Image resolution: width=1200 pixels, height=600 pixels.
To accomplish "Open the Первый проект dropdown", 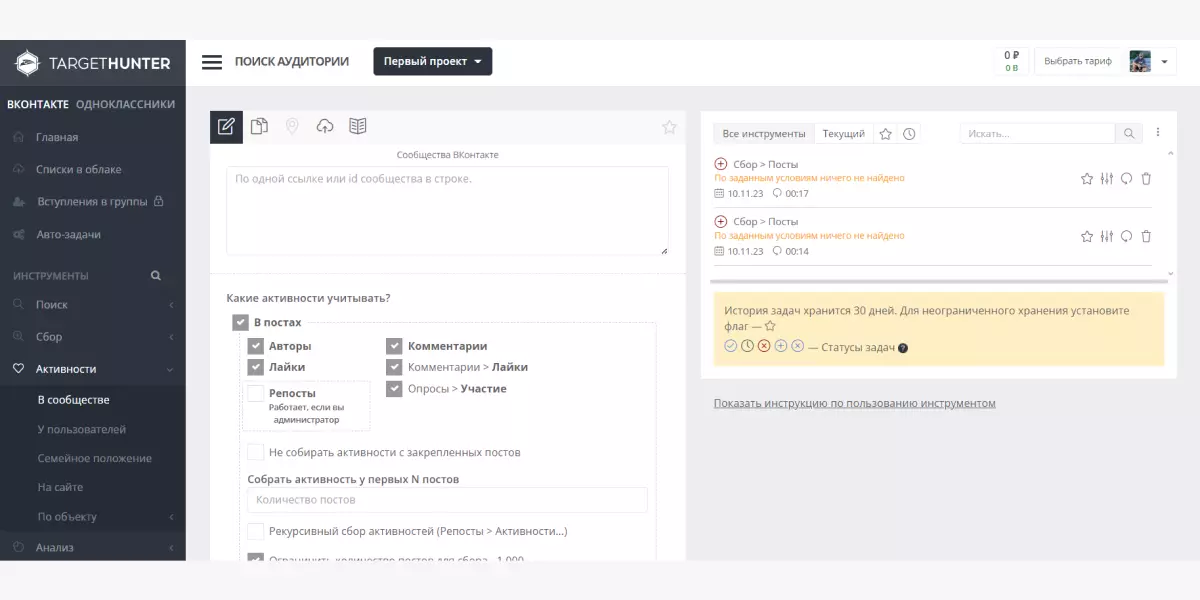I will pos(432,62).
